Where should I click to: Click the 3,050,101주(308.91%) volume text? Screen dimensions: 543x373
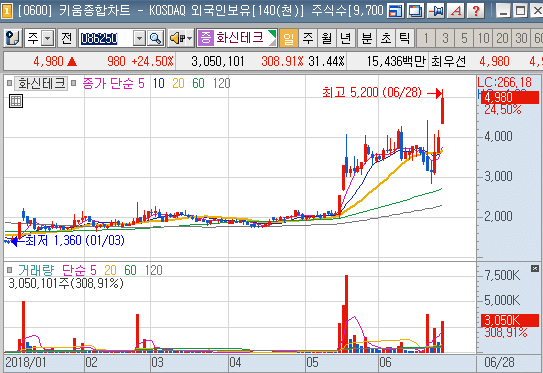coord(66,283)
